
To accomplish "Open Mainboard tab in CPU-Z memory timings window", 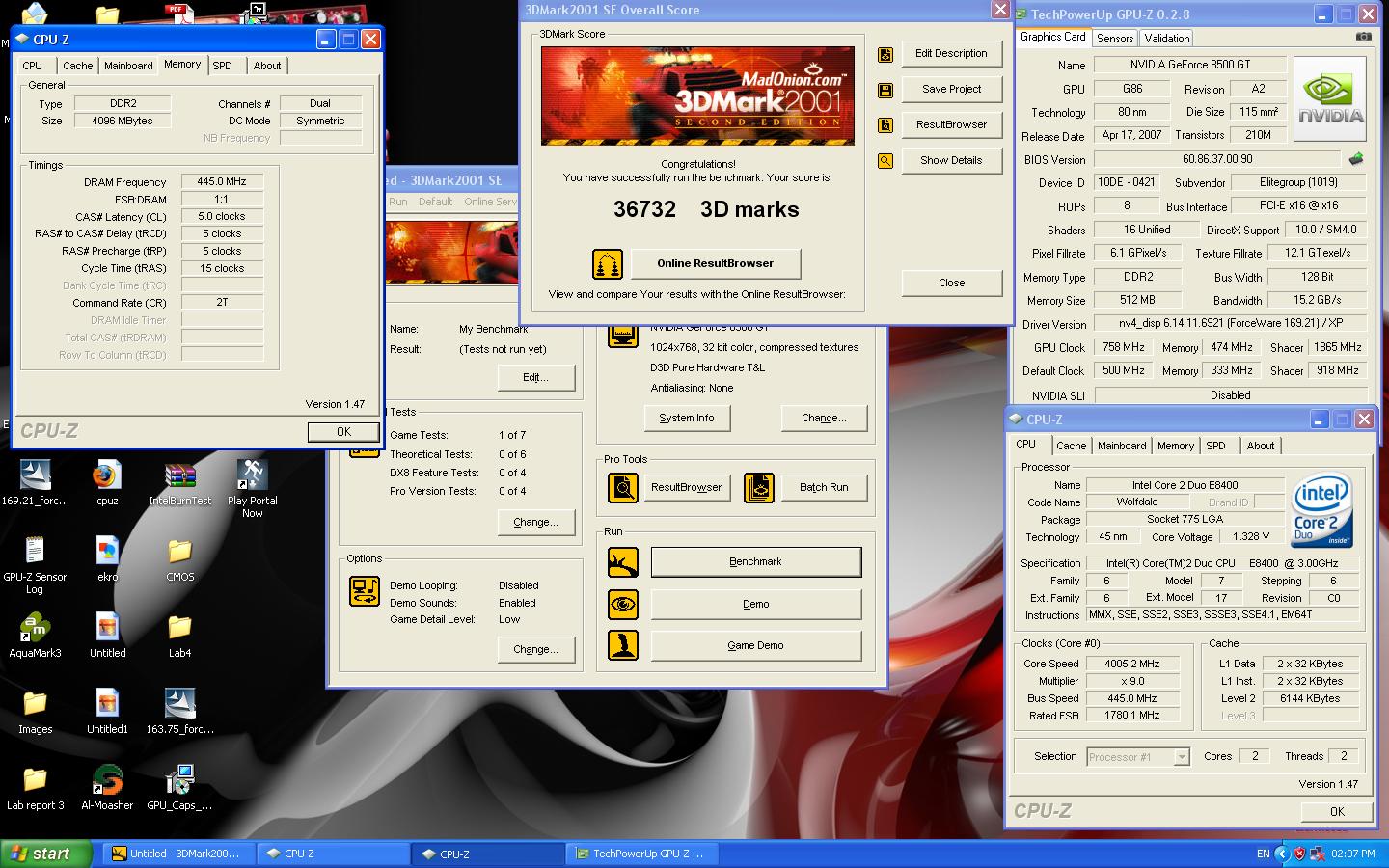I will pyautogui.click(x=128, y=66).
